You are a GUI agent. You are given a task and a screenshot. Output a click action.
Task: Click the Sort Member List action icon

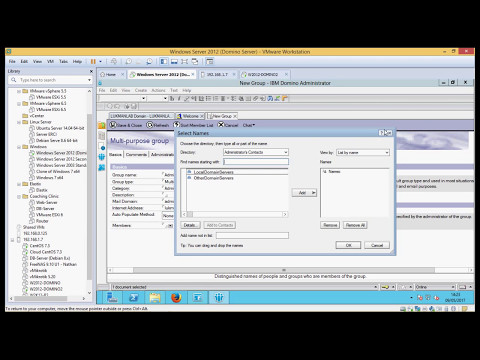(176, 125)
